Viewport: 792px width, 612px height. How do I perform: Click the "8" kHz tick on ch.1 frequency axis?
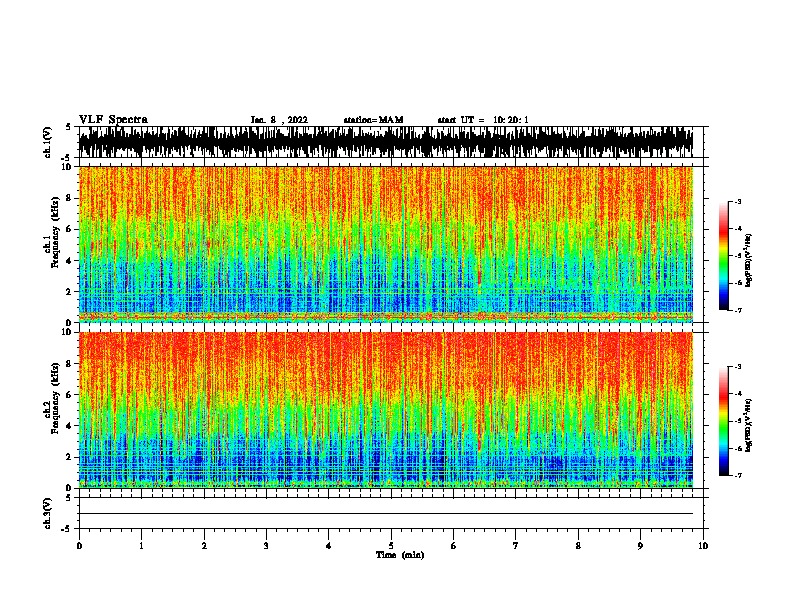[69, 198]
